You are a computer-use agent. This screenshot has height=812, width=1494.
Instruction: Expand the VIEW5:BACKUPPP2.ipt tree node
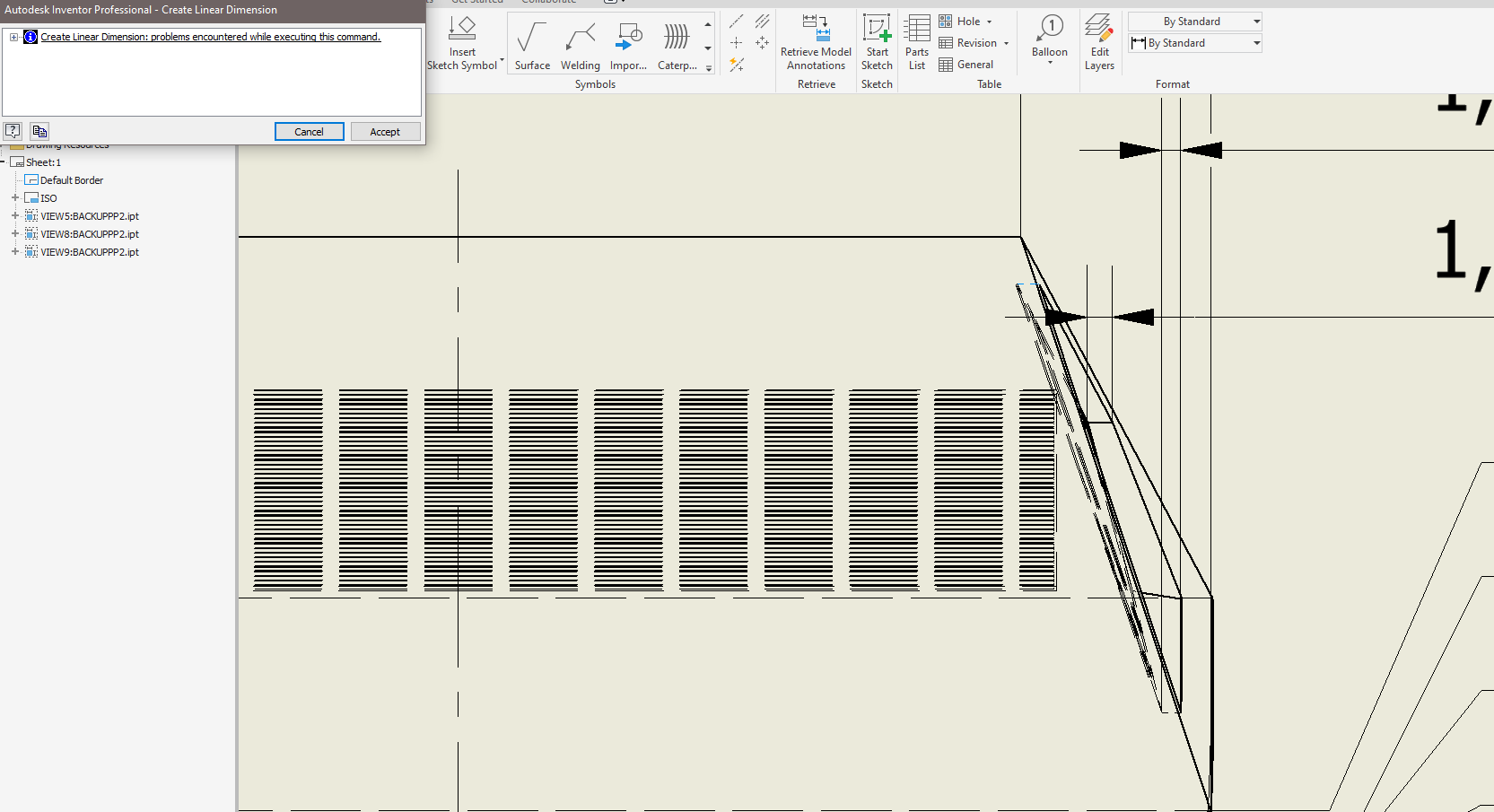click(13, 215)
